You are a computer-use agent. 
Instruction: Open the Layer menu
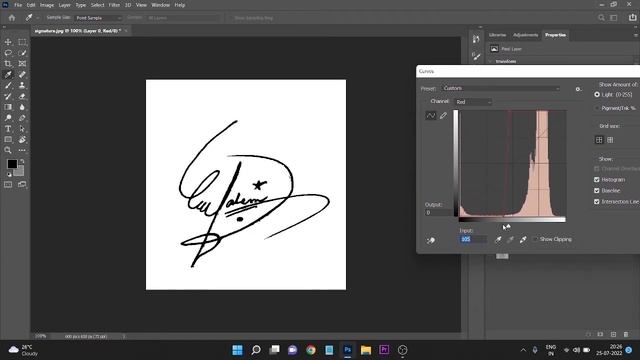coord(64,5)
